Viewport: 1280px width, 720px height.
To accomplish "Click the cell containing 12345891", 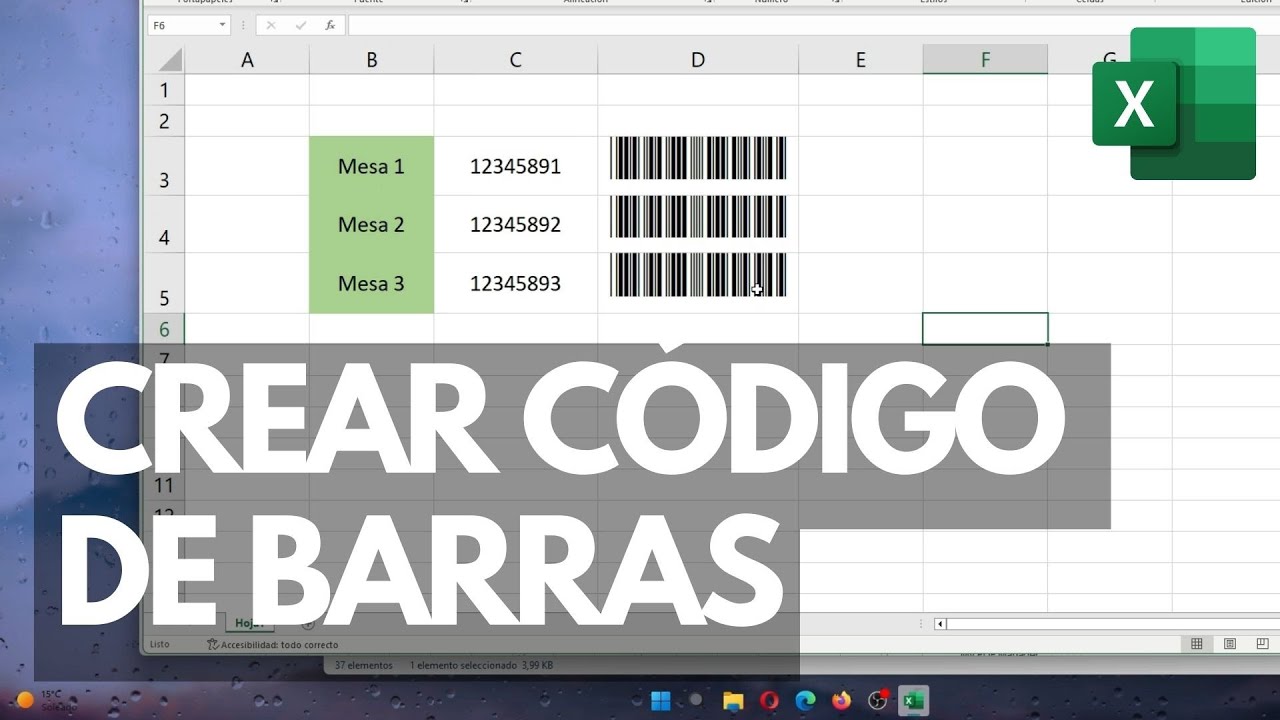I will (x=515, y=166).
